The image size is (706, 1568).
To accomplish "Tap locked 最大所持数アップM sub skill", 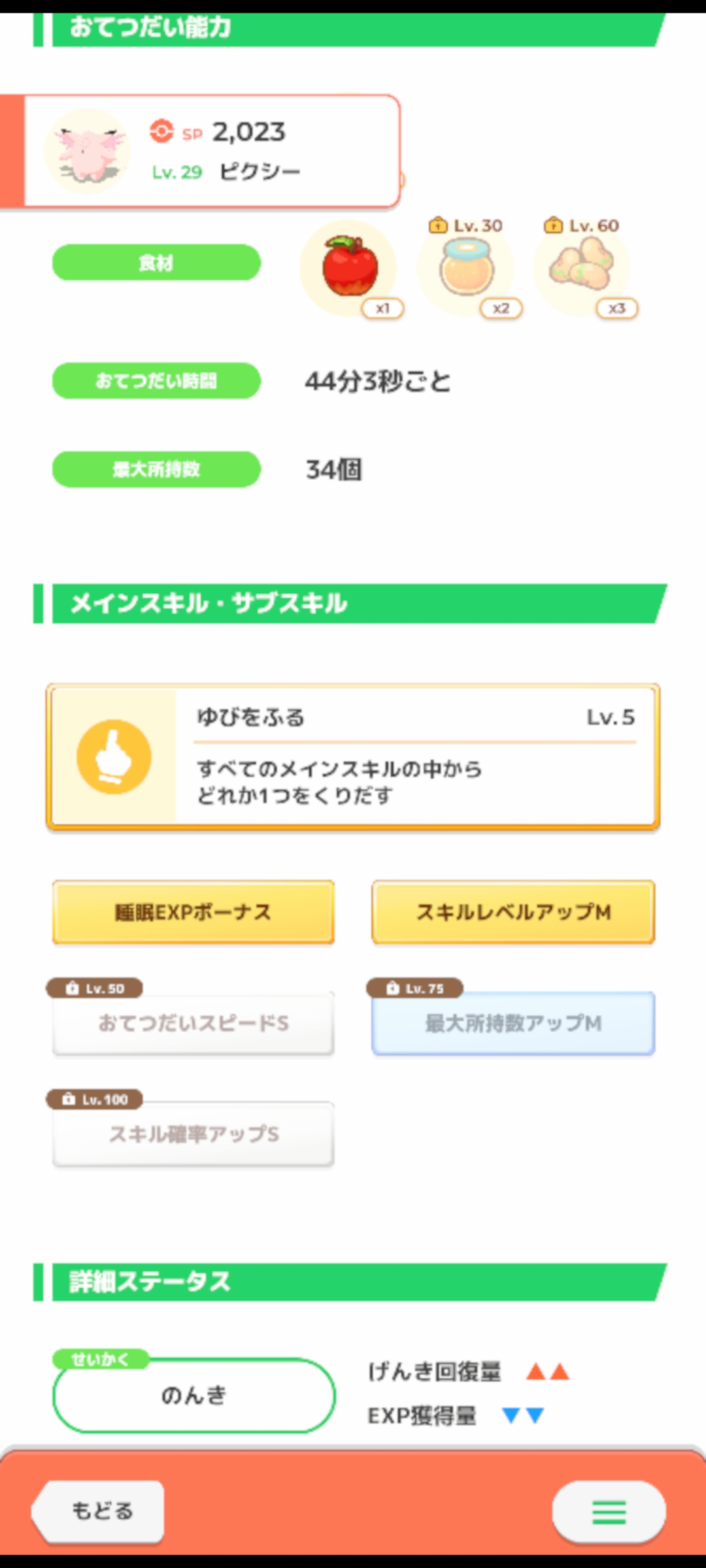I will (x=513, y=1023).
